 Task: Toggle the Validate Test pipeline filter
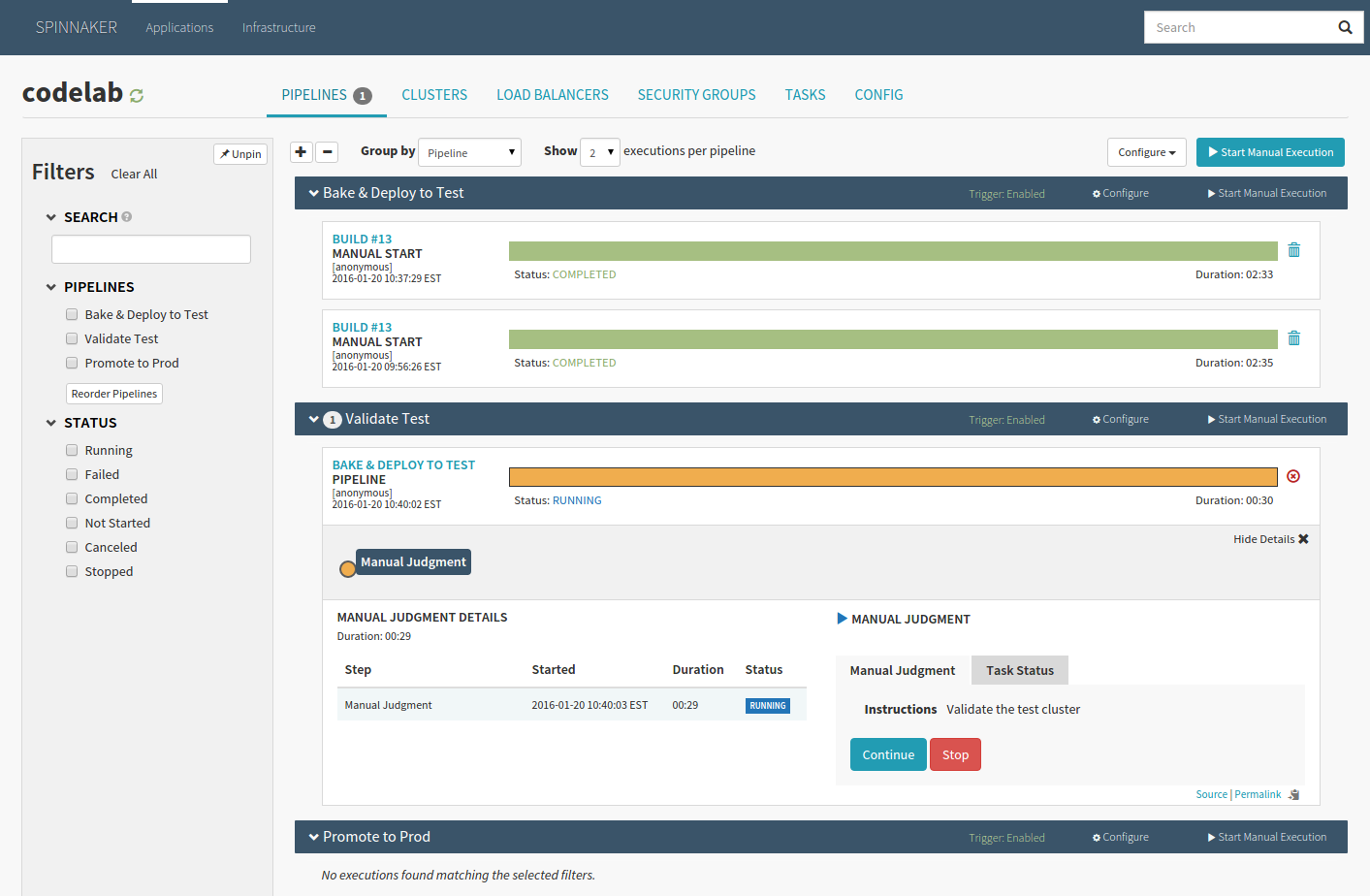(72, 338)
